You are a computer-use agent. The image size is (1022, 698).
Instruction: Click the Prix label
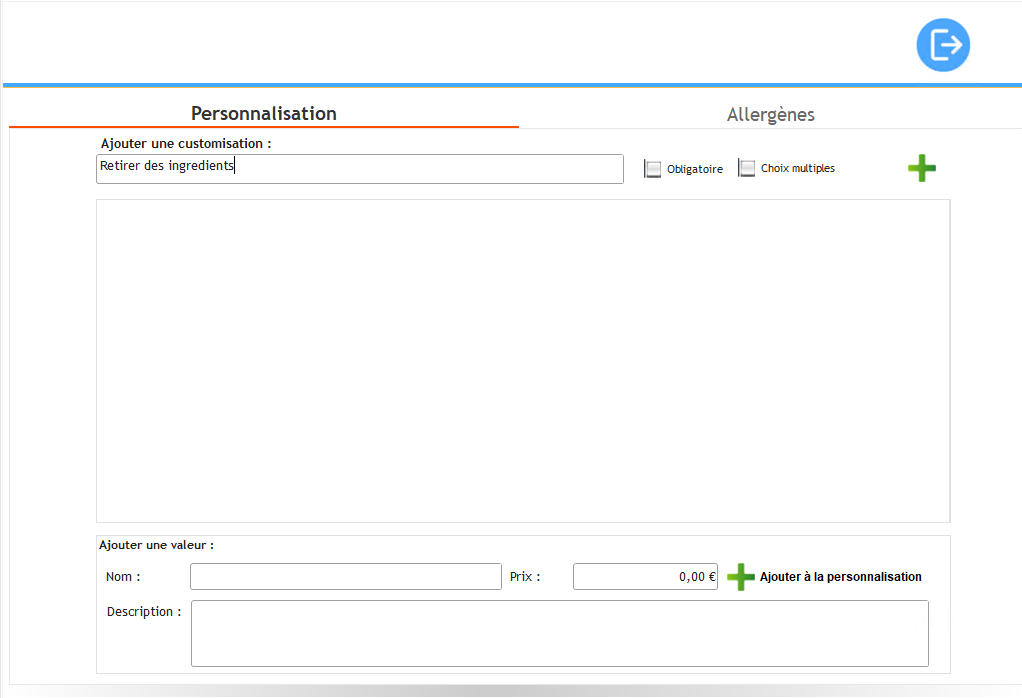click(x=524, y=577)
